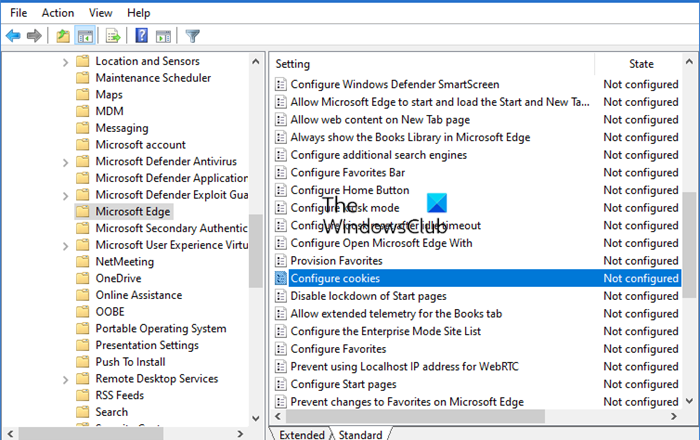Click the policy icon beside Configure Windows Defender SmartScreen
Image resolution: width=700 pixels, height=440 pixels.
click(280, 84)
